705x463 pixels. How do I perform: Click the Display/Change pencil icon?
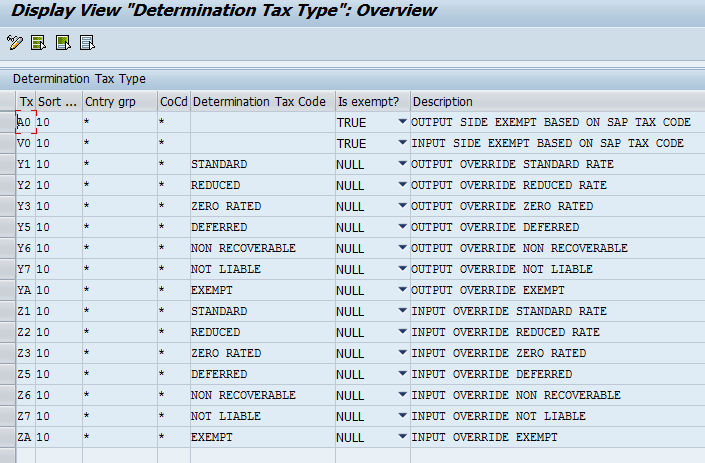click(x=14, y=42)
